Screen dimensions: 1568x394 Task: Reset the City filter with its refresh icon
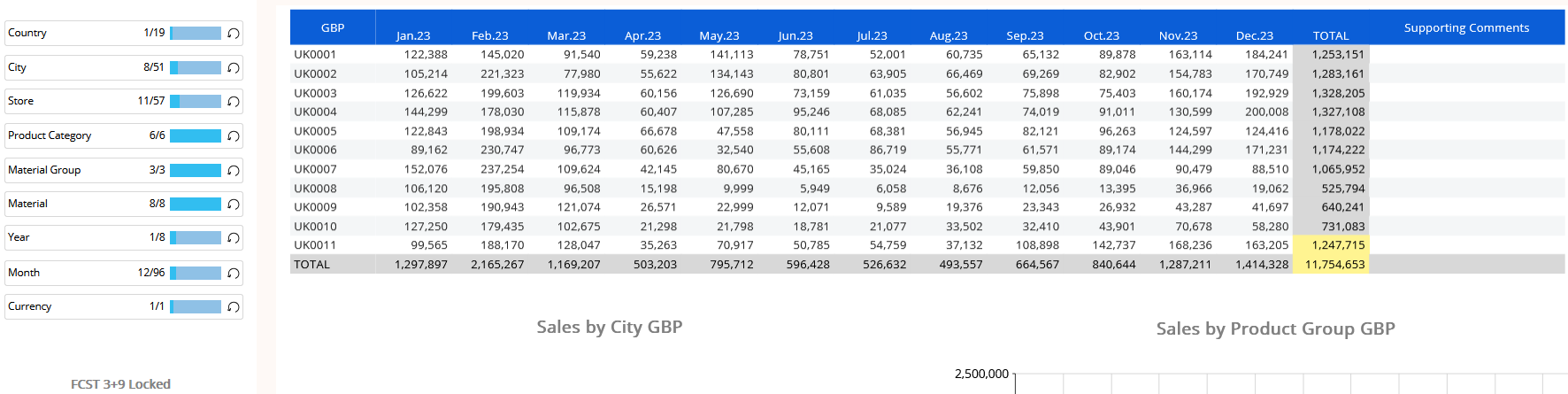[234, 68]
